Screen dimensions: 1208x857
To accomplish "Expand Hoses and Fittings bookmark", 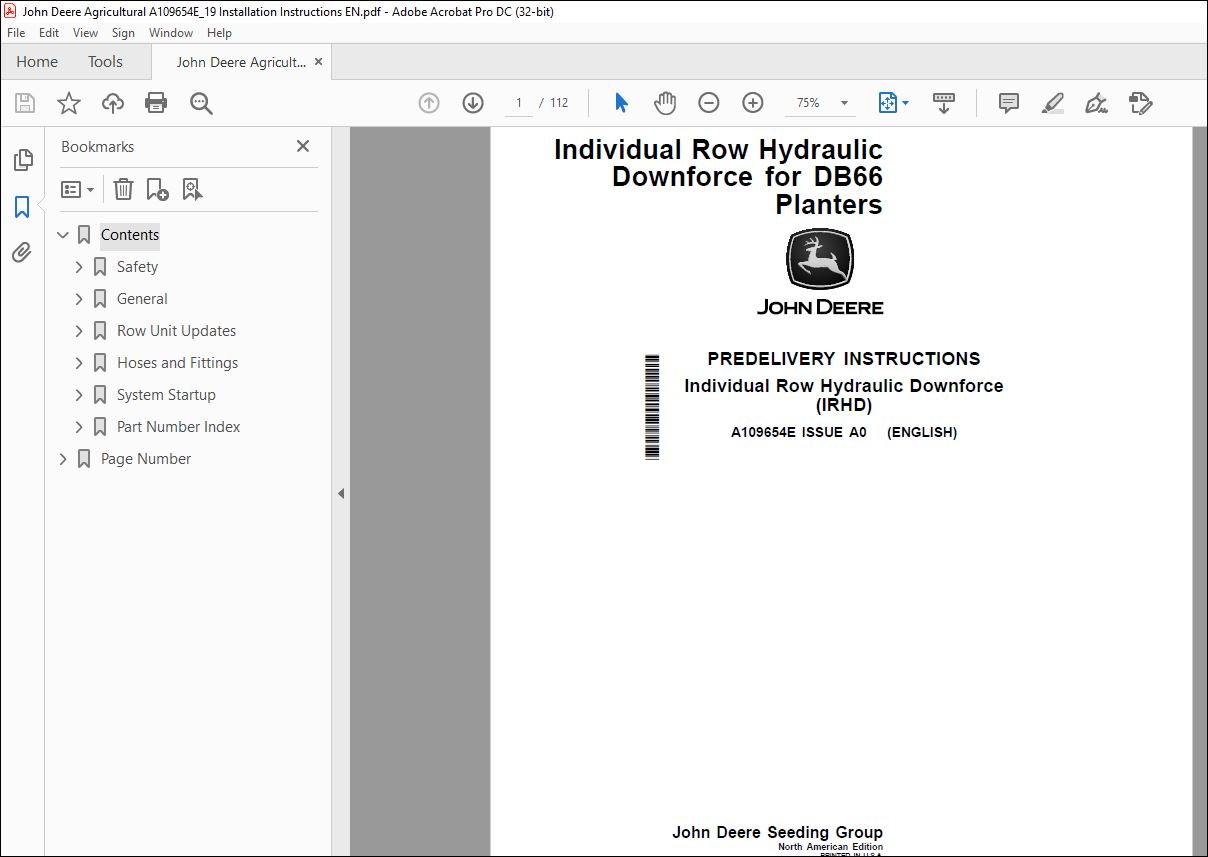I will (79, 363).
